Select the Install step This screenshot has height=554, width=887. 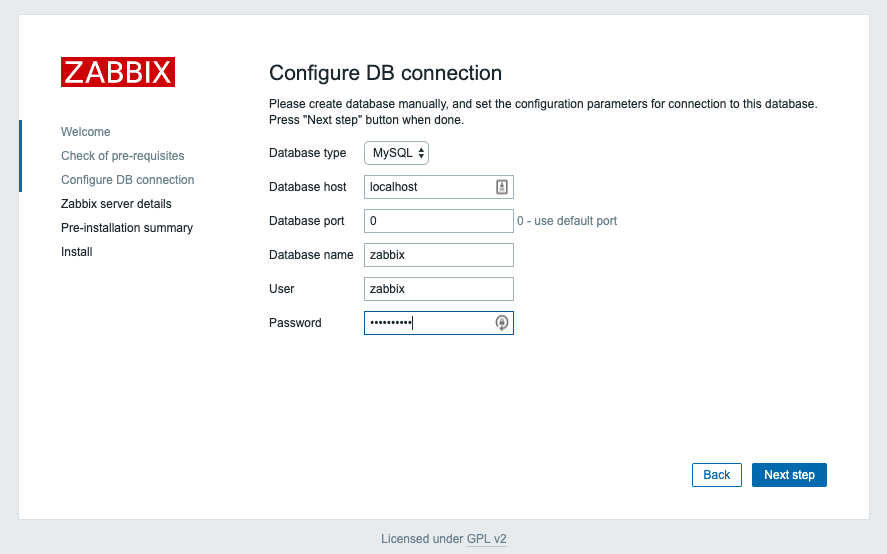pyautogui.click(x=76, y=252)
